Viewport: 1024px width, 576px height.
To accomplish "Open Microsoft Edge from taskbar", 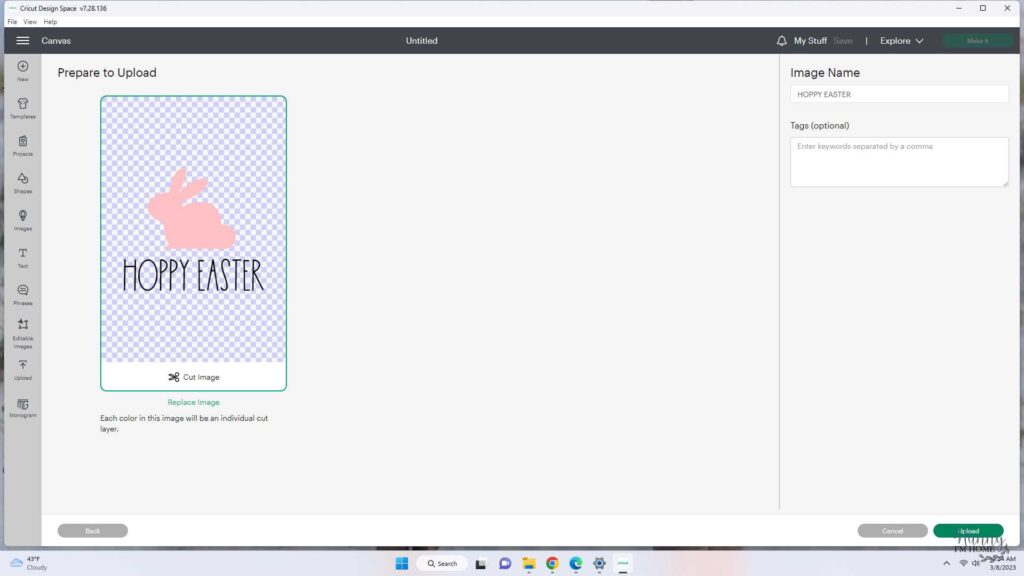I will pyautogui.click(x=575, y=563).
